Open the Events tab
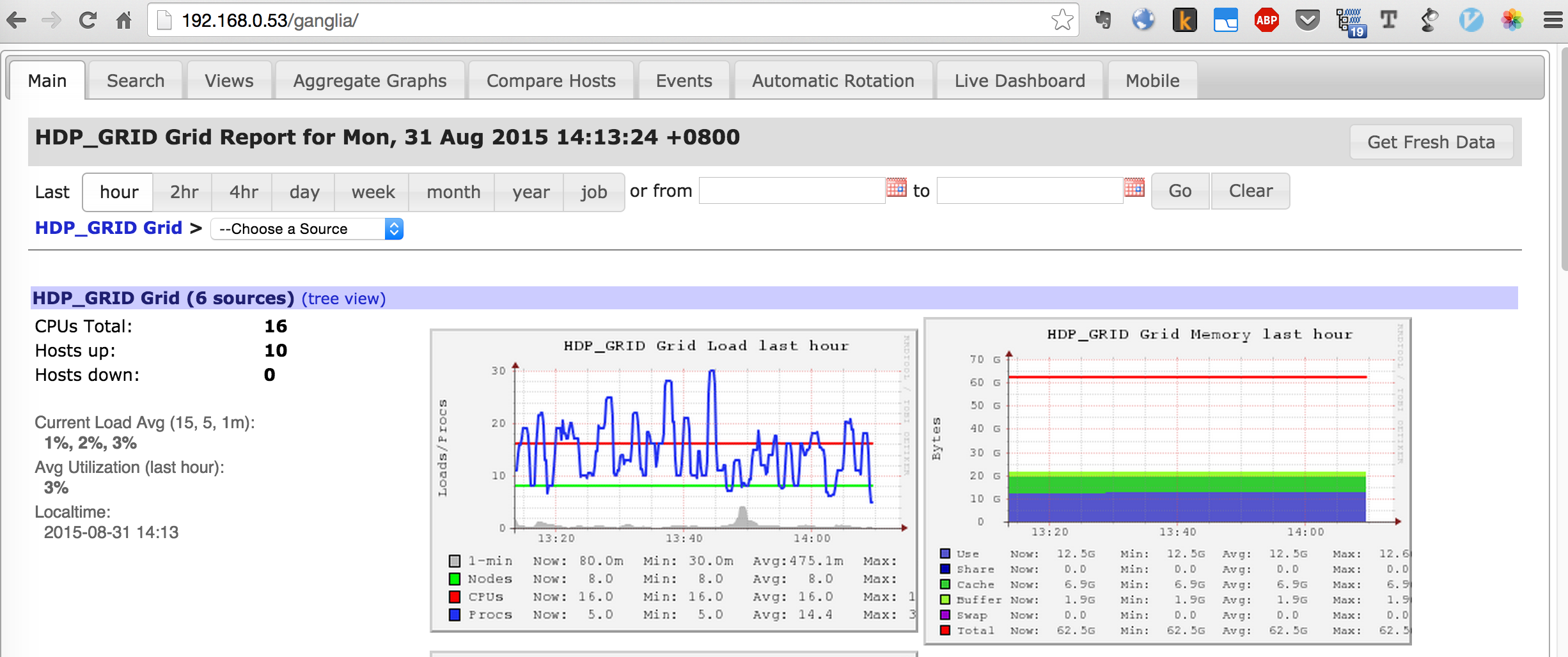This screenshot has height=657, width=1568. (684, 81)
